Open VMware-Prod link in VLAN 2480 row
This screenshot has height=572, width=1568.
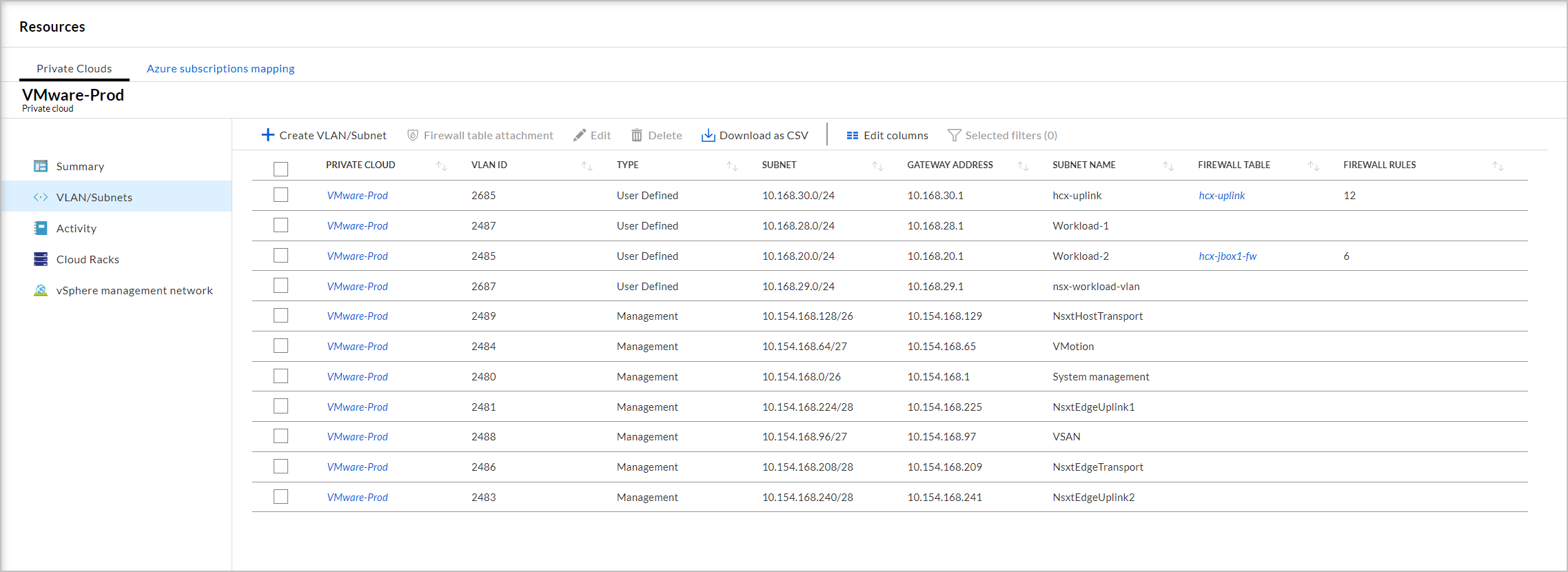(358, 377)
